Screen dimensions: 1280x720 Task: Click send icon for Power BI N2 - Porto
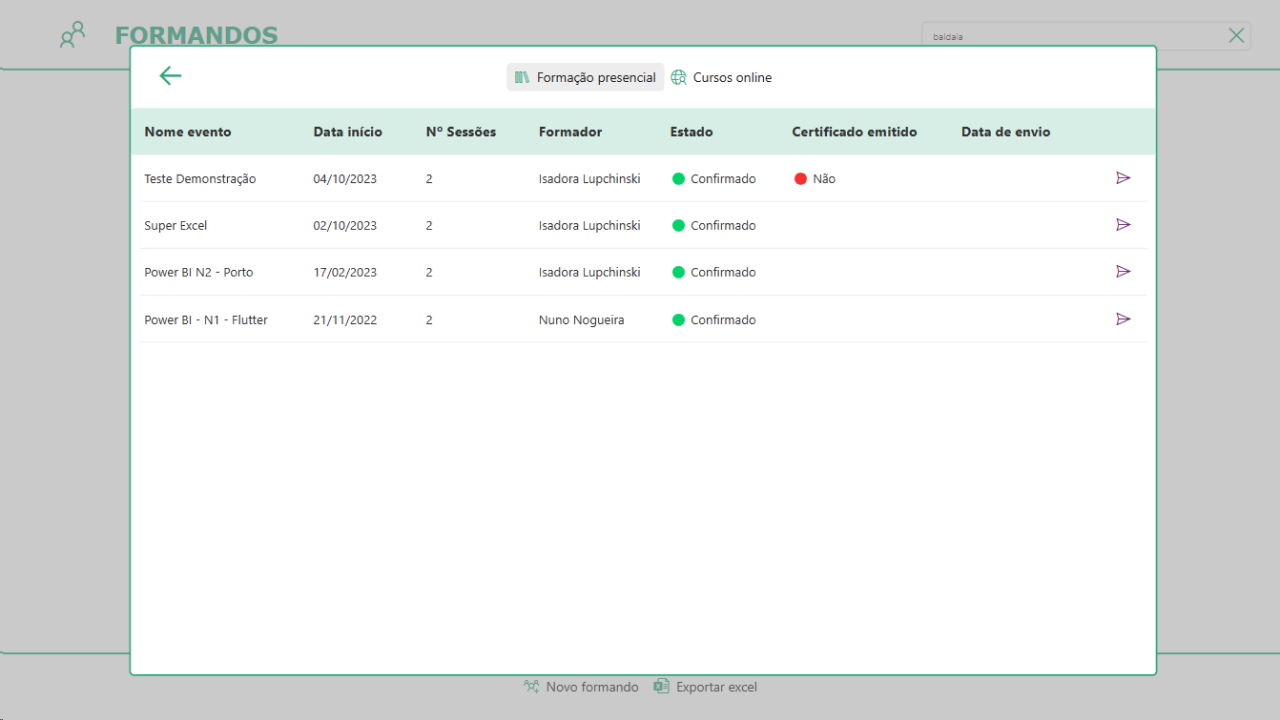pyautogui.click(x=1123, y=272)
